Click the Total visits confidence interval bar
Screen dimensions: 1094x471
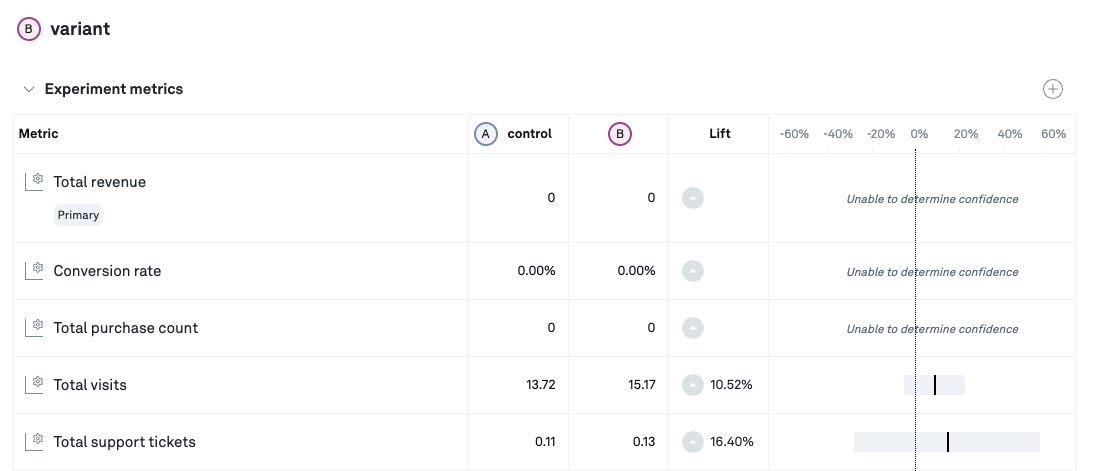pos(934,385)
